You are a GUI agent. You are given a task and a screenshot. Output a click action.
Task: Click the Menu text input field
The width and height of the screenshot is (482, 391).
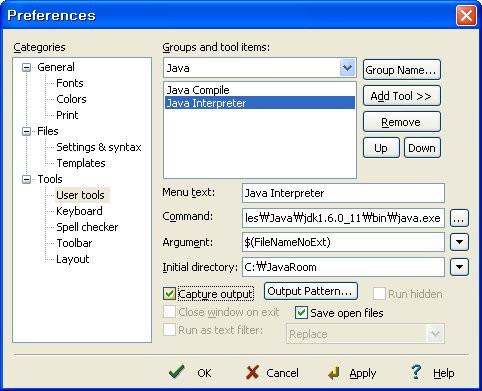343,193
